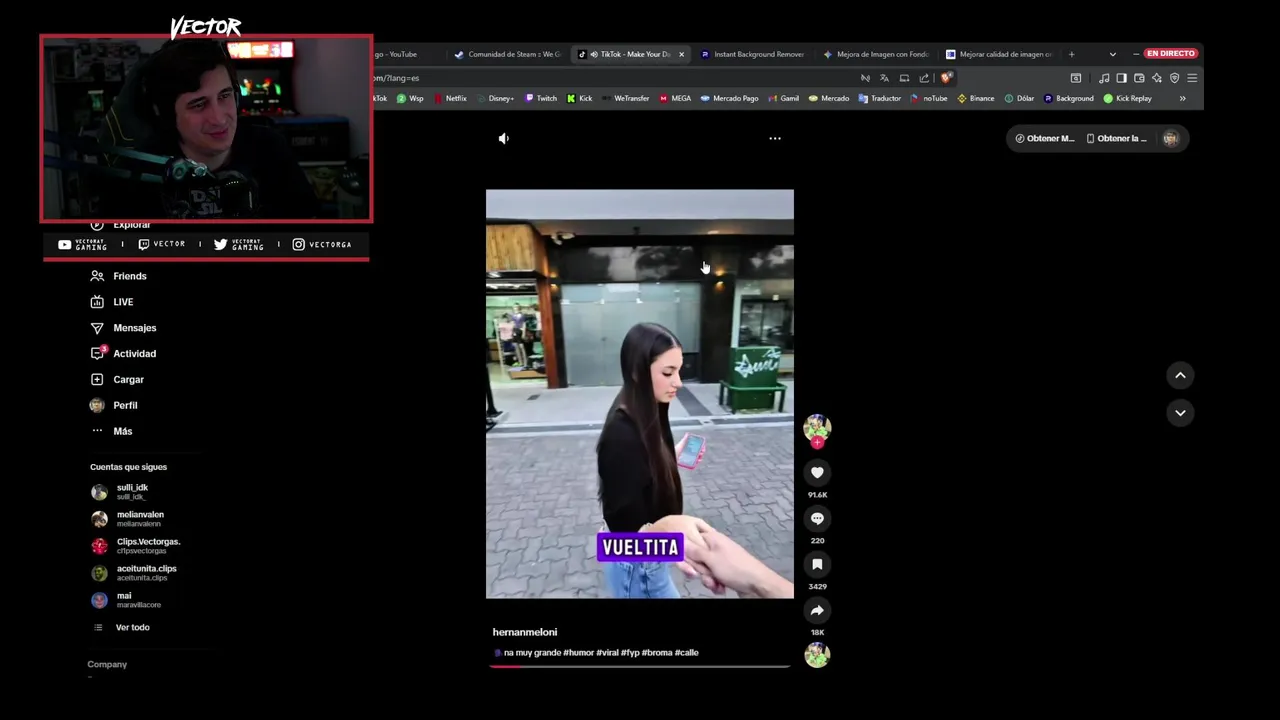Open the #viral hashtag

[607, 652]
